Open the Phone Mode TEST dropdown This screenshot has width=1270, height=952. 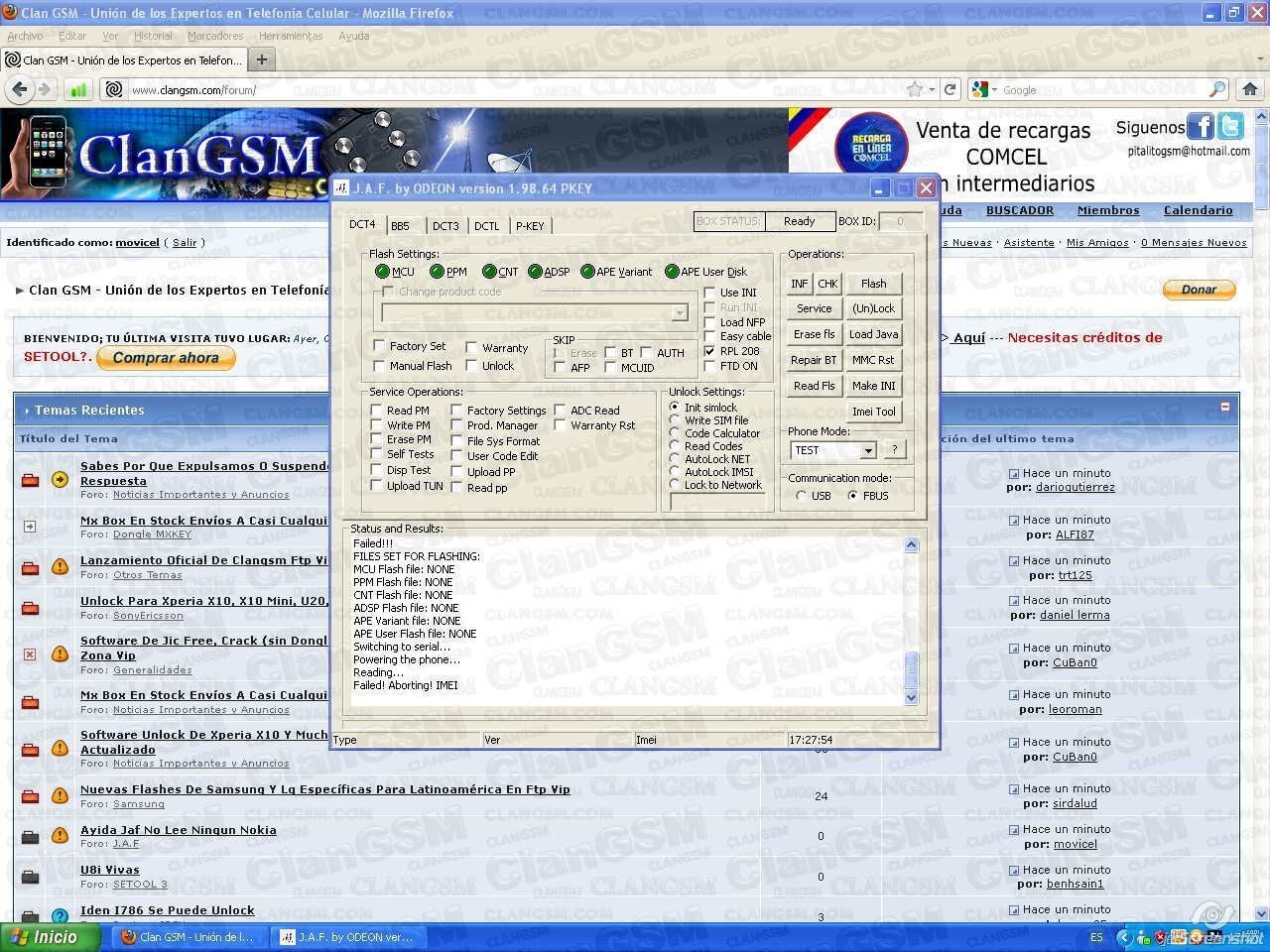tap(868, 450)
